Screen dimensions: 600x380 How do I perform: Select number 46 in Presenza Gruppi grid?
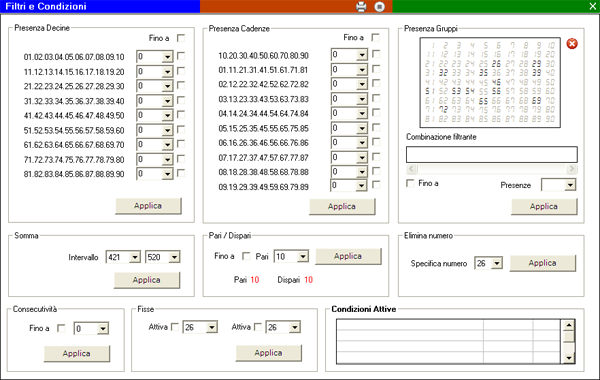pyautogui.click(x=496, y=82)
